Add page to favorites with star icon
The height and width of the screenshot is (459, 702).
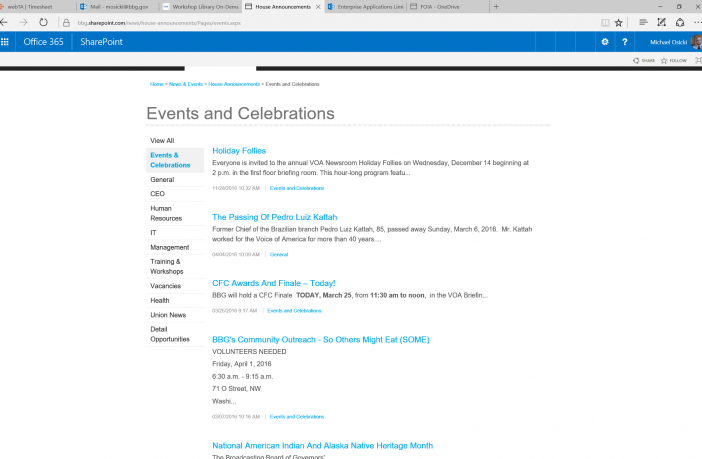618,23
